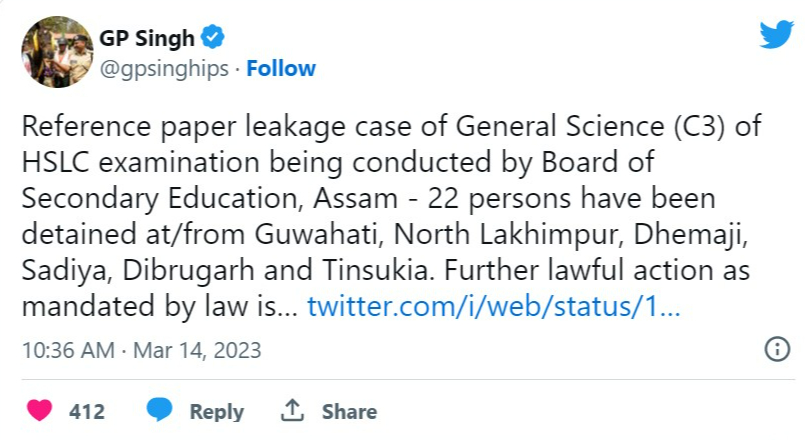Click the share upload arrow icon
Screen dimensions: 806x440
point(292,411)
